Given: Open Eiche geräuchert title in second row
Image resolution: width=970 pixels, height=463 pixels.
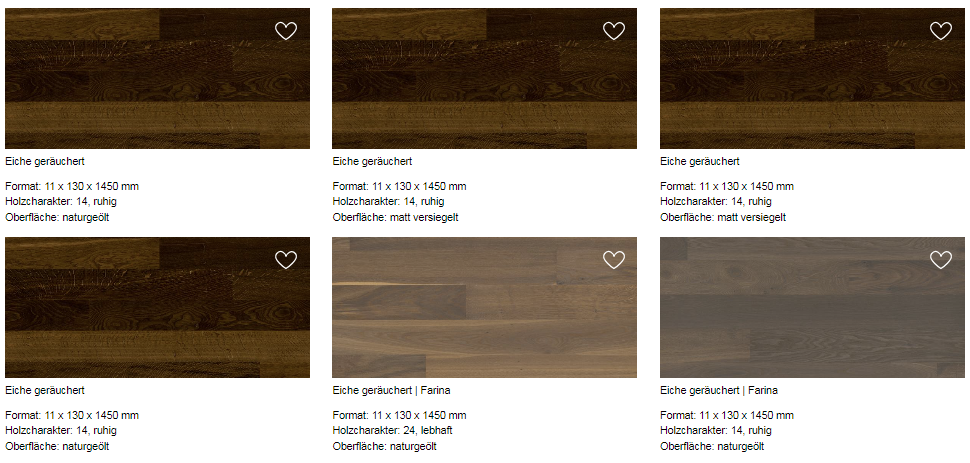Looking at the screenshot, I should [45, 391].
